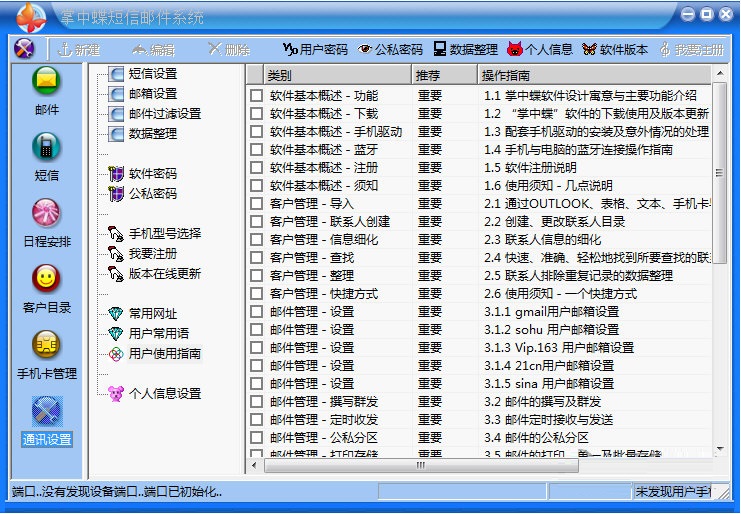Click 3.1.2 sohu 用户邮箱设置 entry
This screenshot has height=514, width=741.
point(551,330)
